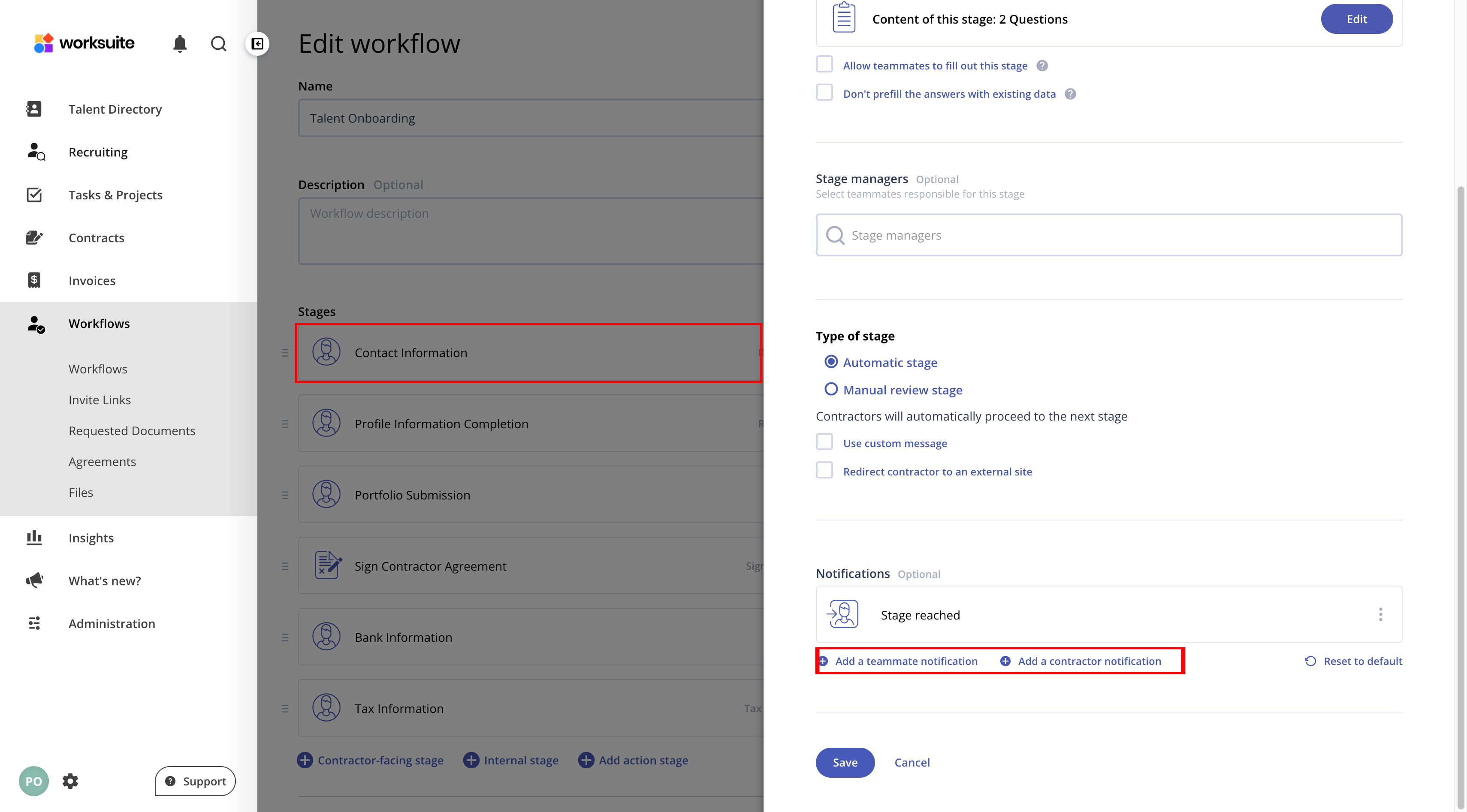Click the PO user avatar

(x=33, y=781)
